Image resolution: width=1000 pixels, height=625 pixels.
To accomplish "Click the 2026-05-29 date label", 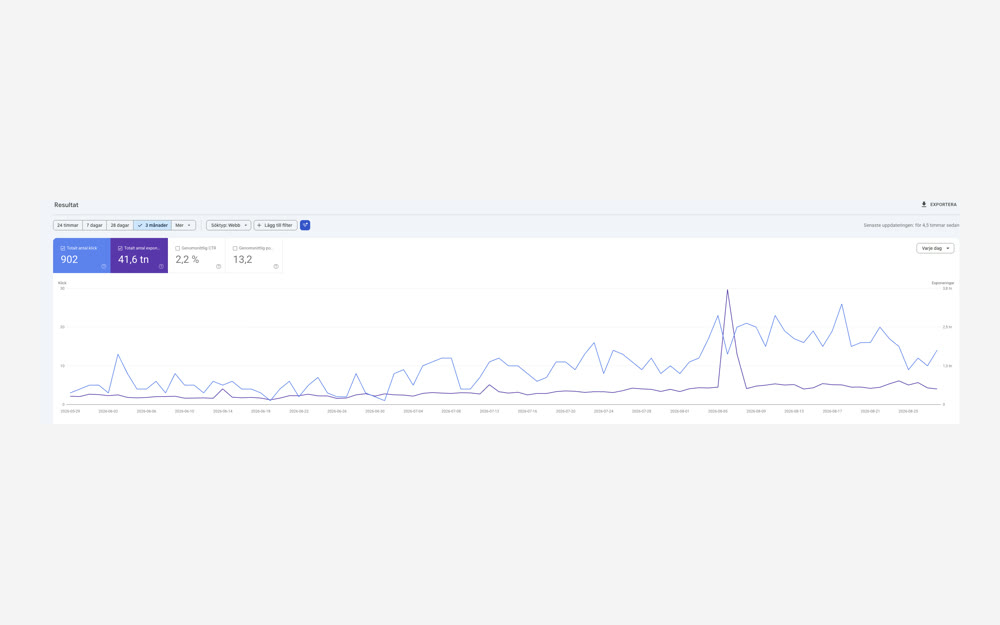I will 70,411.
